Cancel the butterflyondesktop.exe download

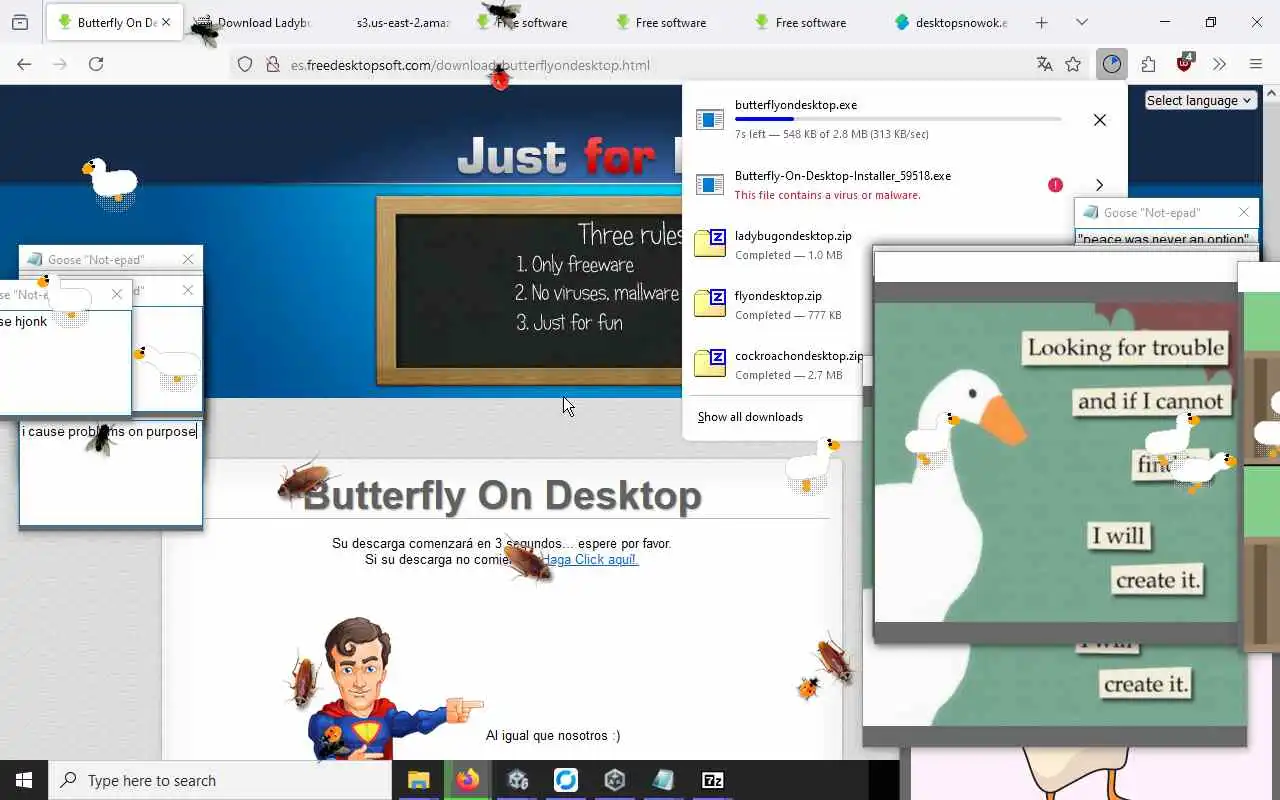point(1099,120)
